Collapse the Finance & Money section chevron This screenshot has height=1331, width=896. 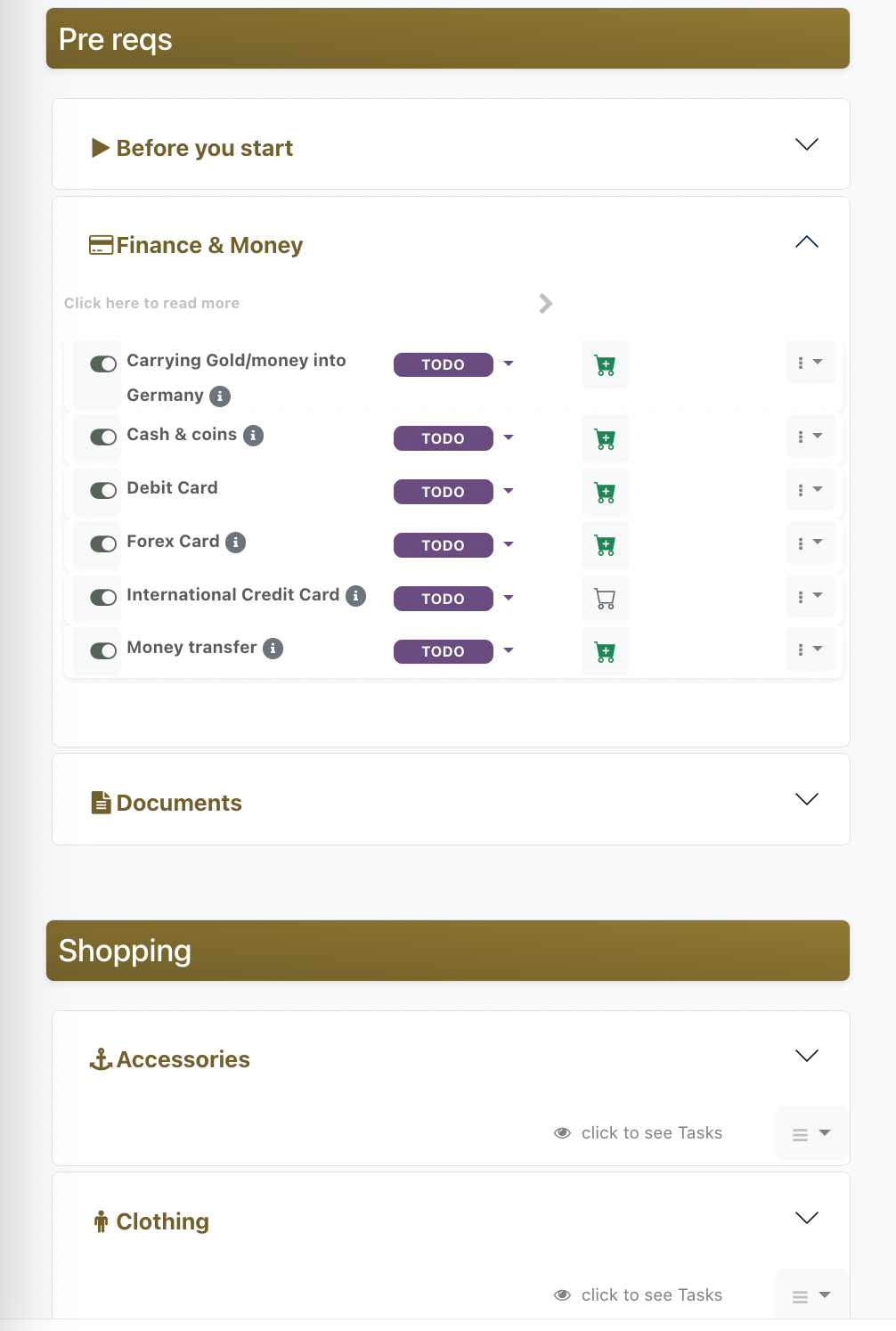click(806, 242)
